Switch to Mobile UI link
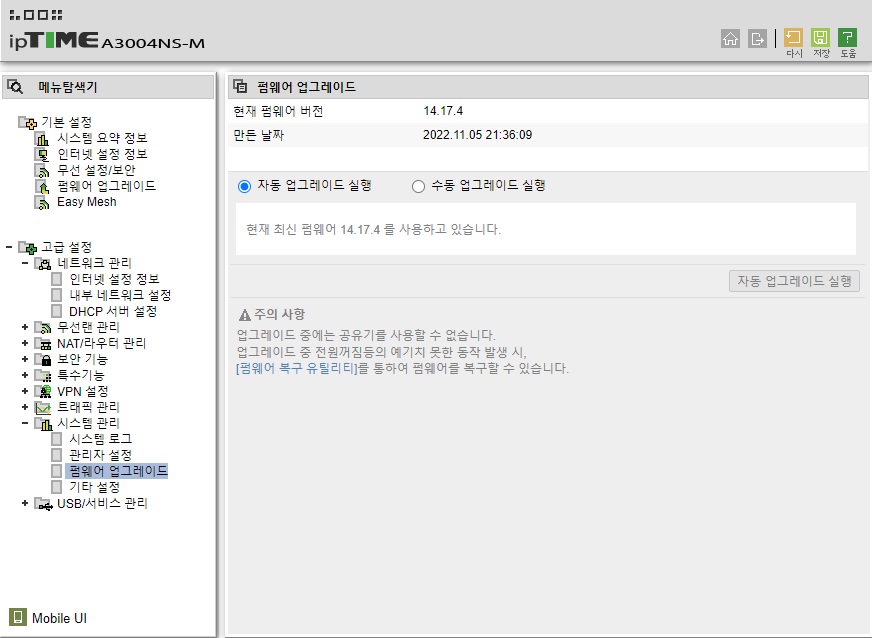Viewport: 872px width, 638px height. [60, 618]
